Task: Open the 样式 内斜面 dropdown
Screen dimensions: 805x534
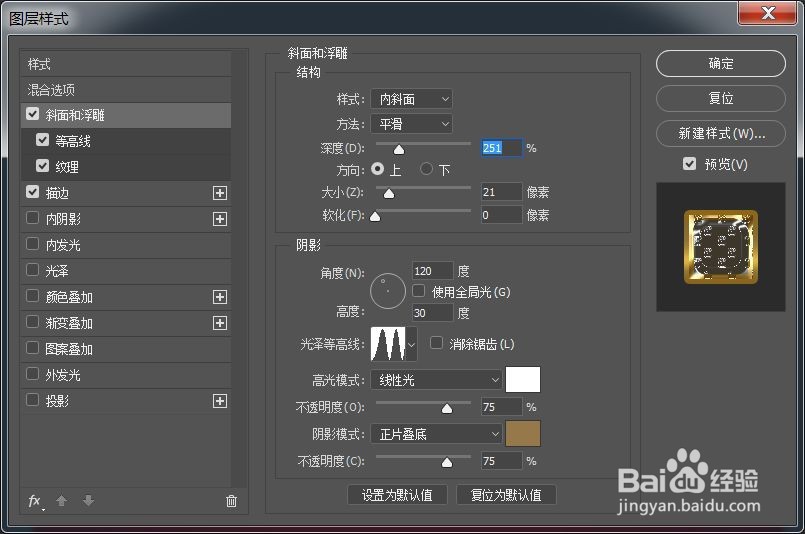Action: pyautogui.click(x=411, y=99)
